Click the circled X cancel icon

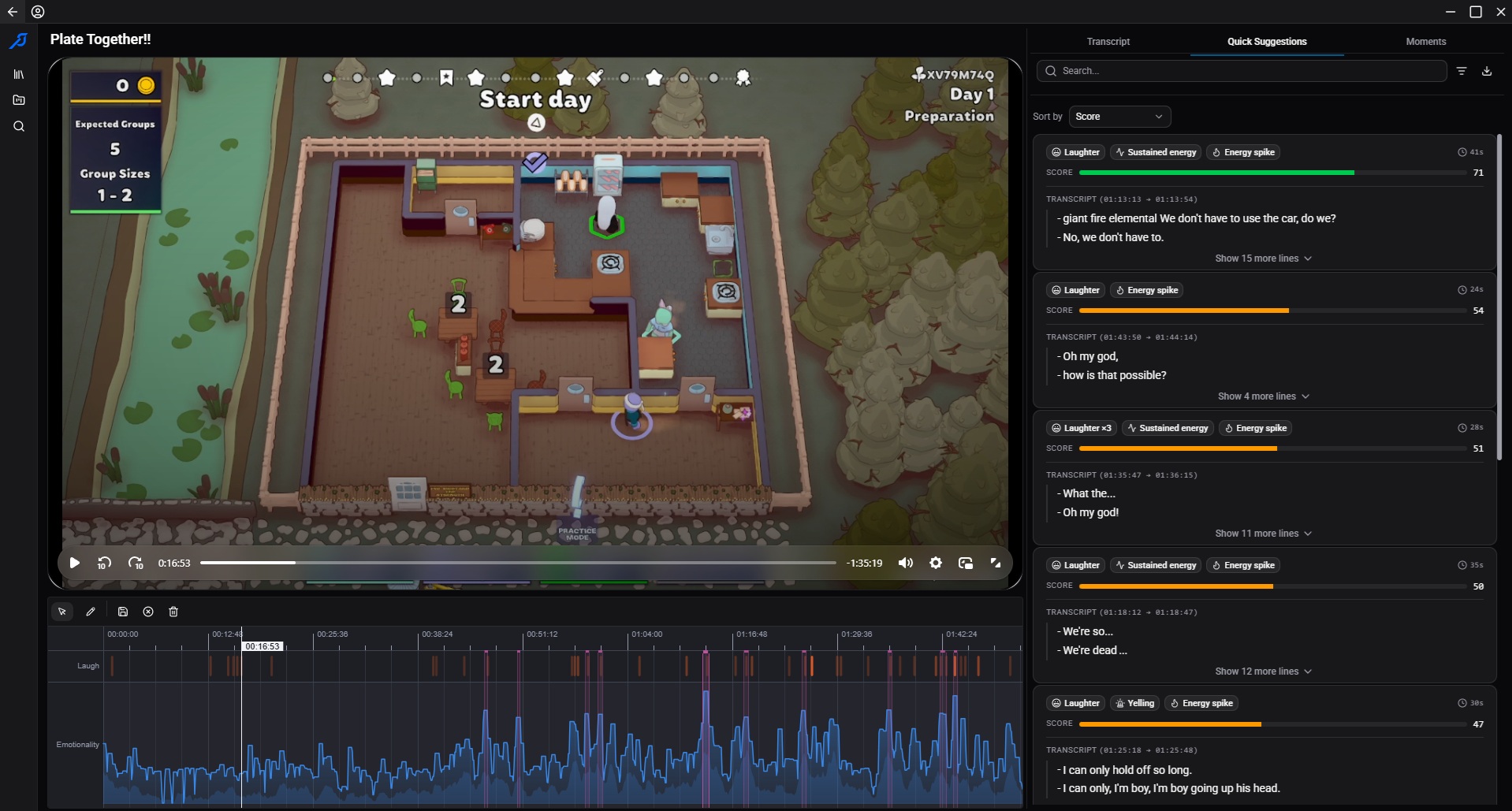coord(148,612)
